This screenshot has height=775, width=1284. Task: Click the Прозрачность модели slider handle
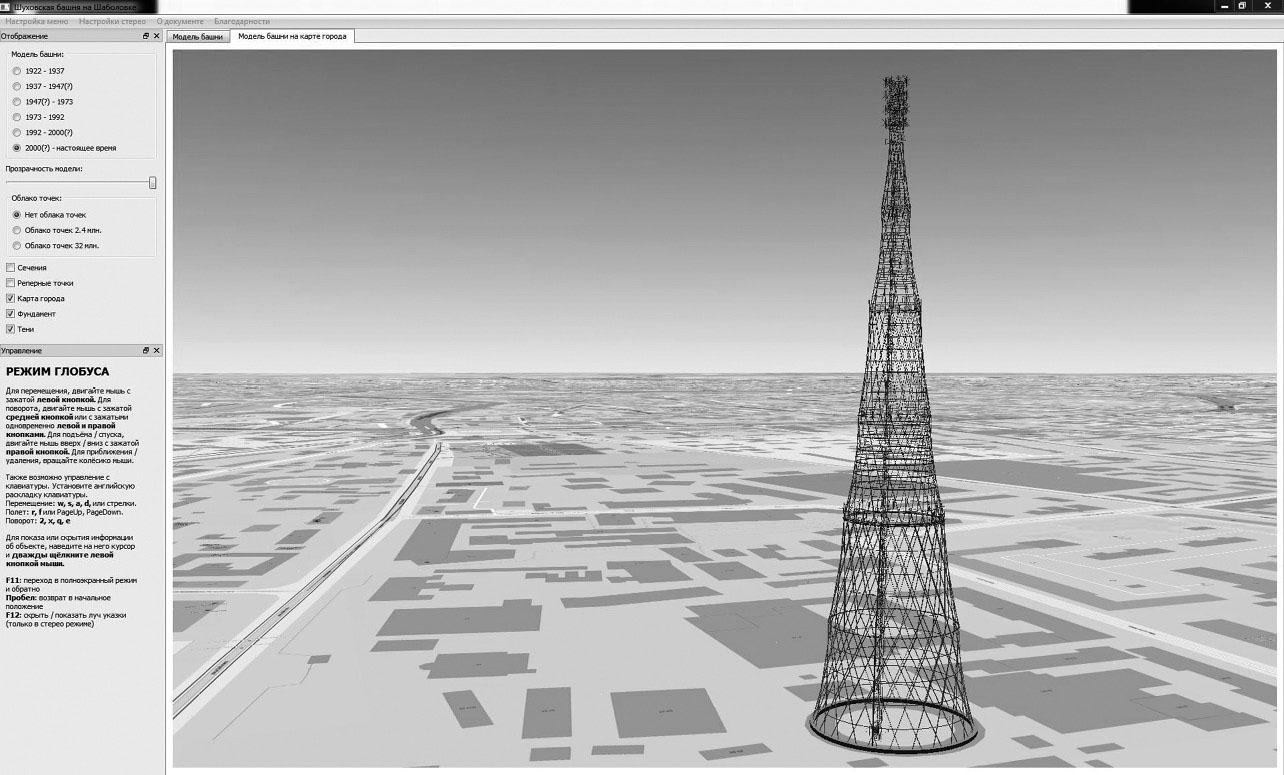pyautogui.click(x=153, y=183)
